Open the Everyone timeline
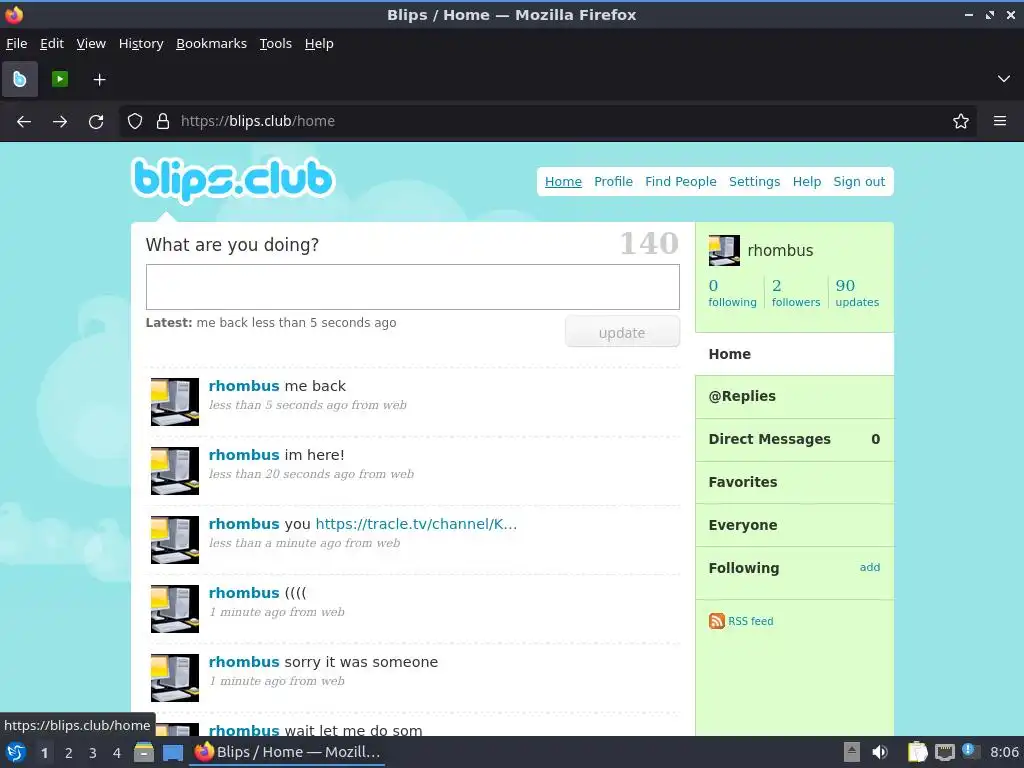This screenshot has width=1024, height=768. coord(794,525)
